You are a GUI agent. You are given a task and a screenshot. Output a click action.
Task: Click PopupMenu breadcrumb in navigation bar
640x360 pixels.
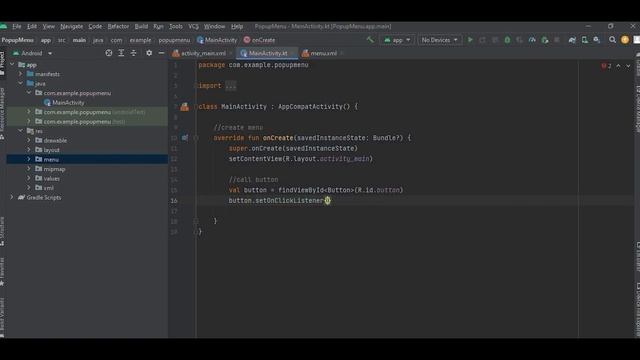[x=18, y=40]
